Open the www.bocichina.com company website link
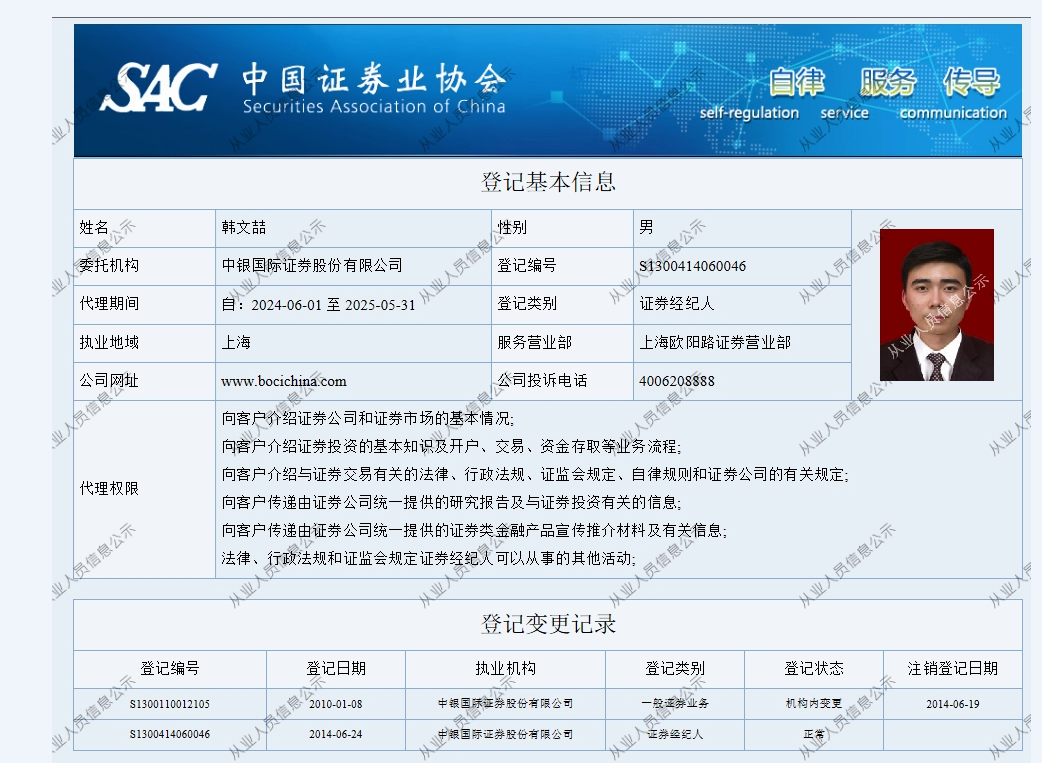Image resolution: width=1042 pixels, height=763 pixels. coord(283,381)
